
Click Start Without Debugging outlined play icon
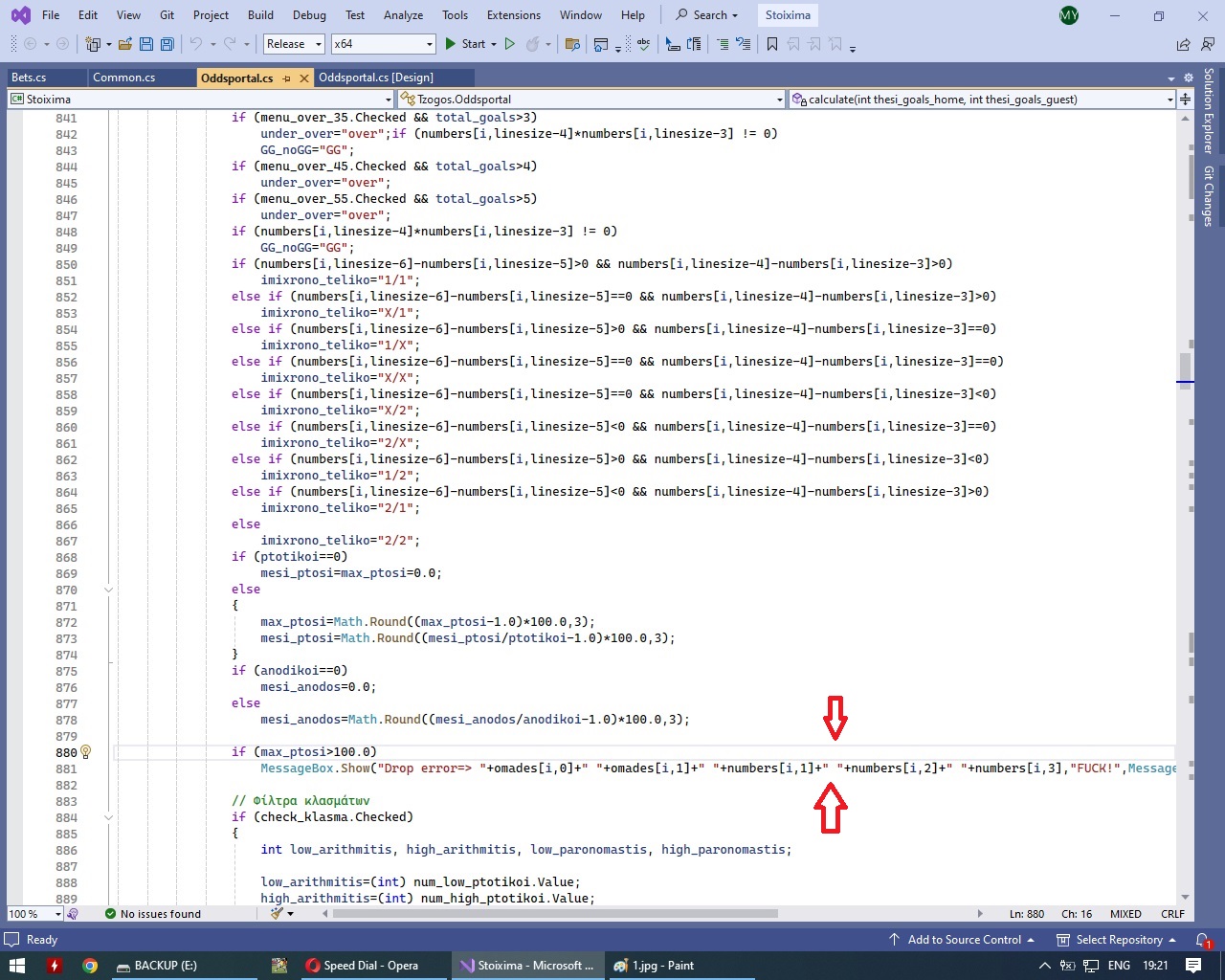[510, 44]
